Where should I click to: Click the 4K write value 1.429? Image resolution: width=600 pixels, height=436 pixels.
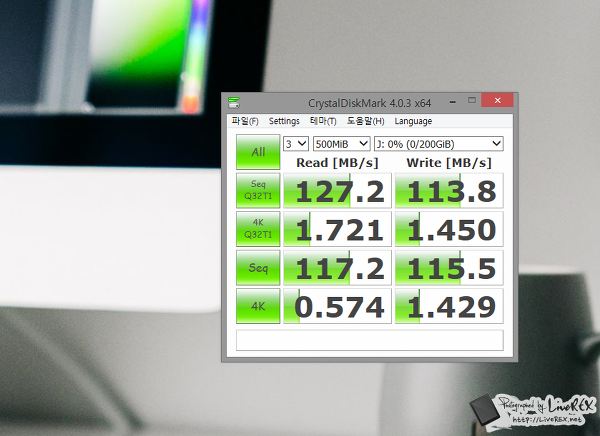click(449, 306)
